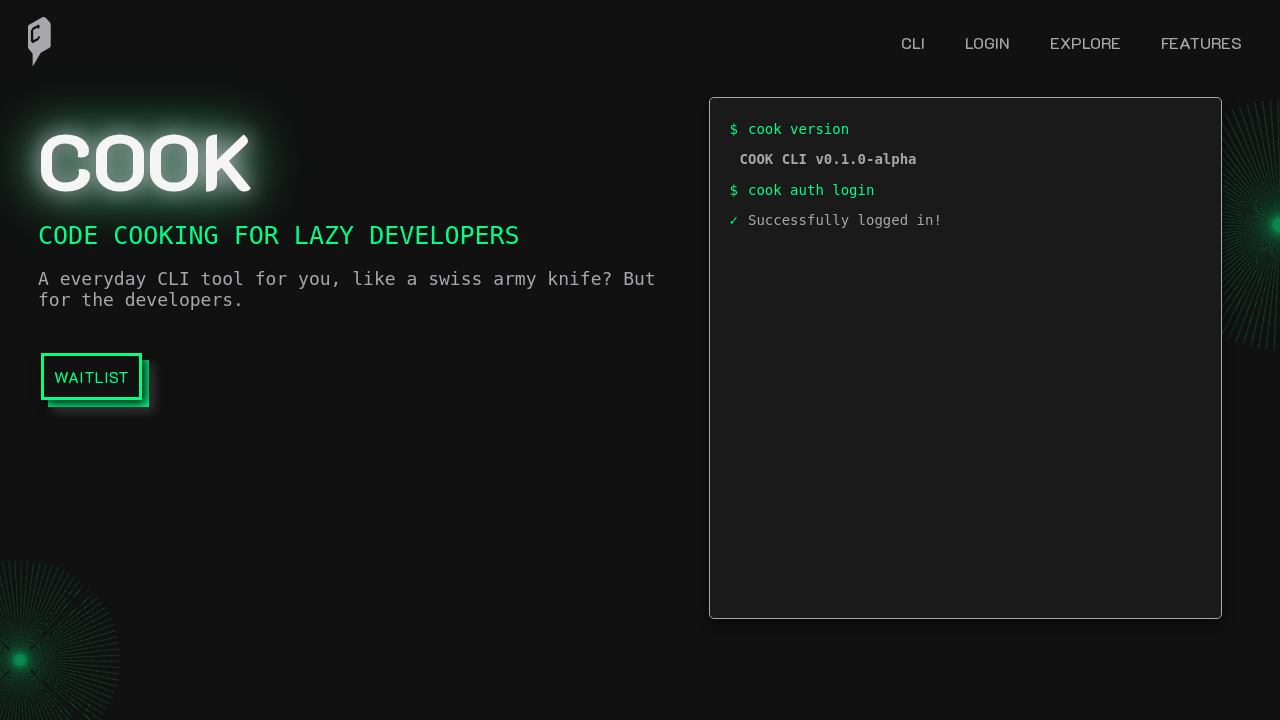The image size is (1280, 720).
Task: Click the checkmark icon before login confirmation
Action: [733, 220]
